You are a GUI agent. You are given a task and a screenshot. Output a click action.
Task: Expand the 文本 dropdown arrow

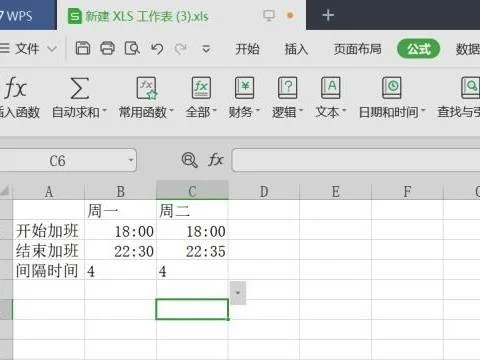point(344,110)
